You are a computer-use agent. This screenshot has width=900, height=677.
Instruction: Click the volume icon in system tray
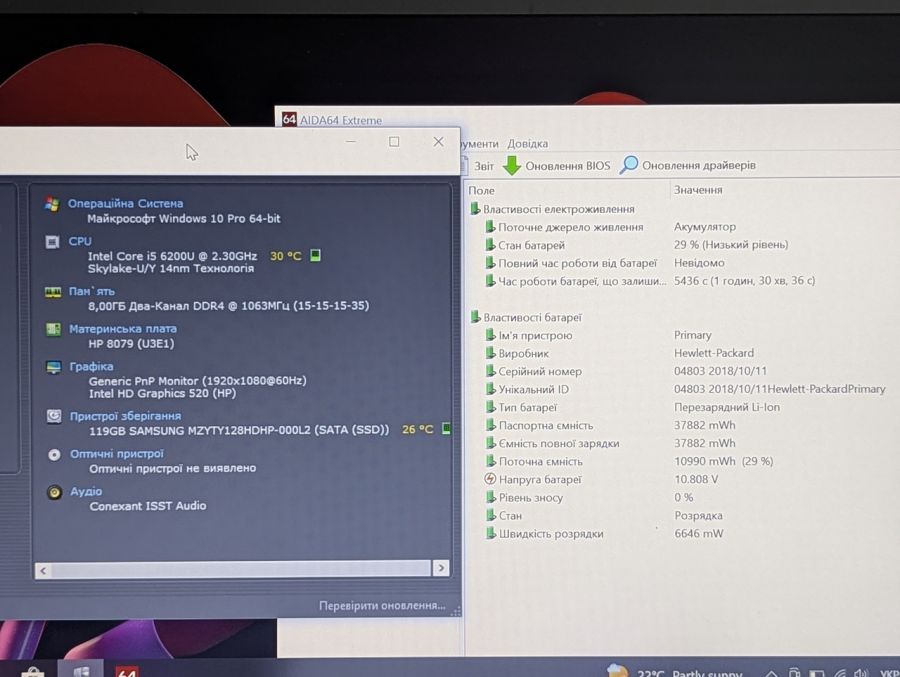[x=860, y=673]
